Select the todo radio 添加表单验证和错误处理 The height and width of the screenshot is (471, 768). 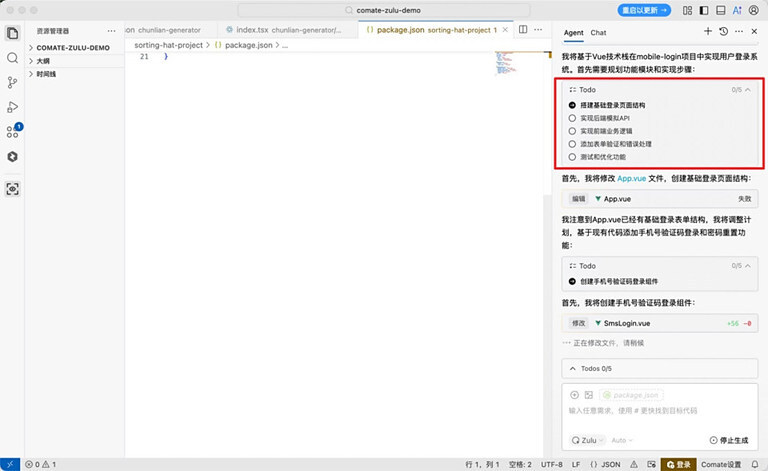coord(572,144)
